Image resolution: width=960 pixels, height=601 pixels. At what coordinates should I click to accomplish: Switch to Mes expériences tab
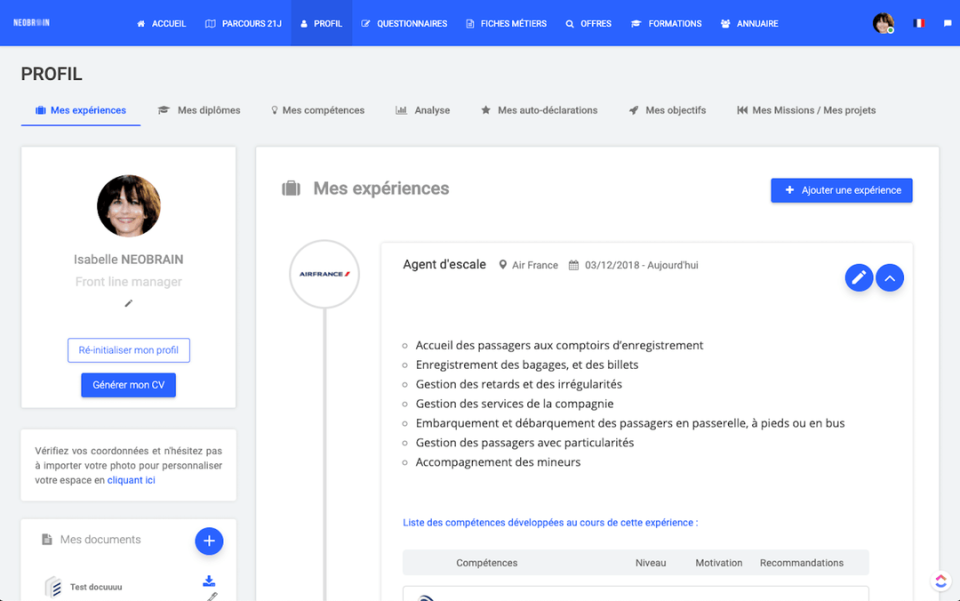pos(81,110)
